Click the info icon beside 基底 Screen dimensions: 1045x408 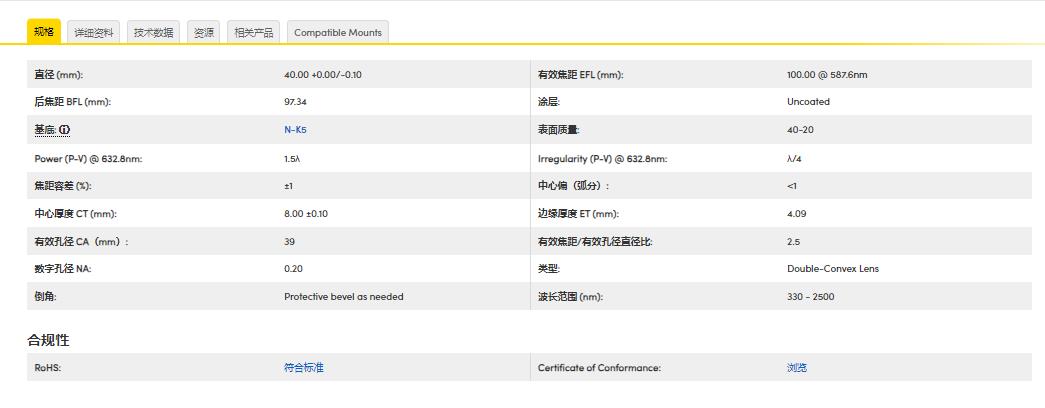(65, 130)
